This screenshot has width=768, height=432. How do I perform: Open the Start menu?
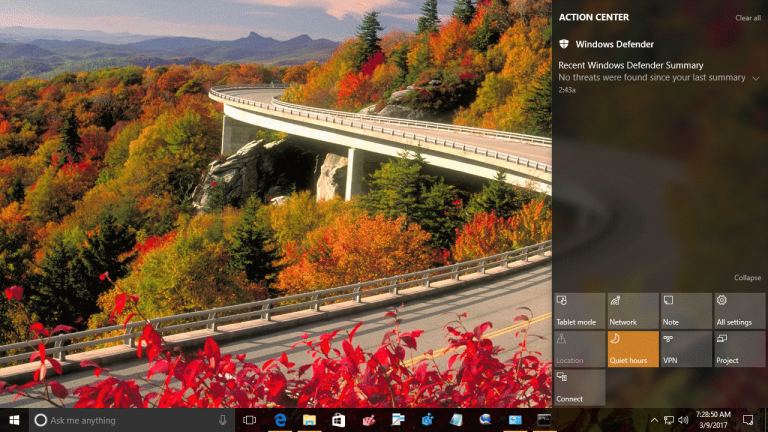(x=14, y=420)
